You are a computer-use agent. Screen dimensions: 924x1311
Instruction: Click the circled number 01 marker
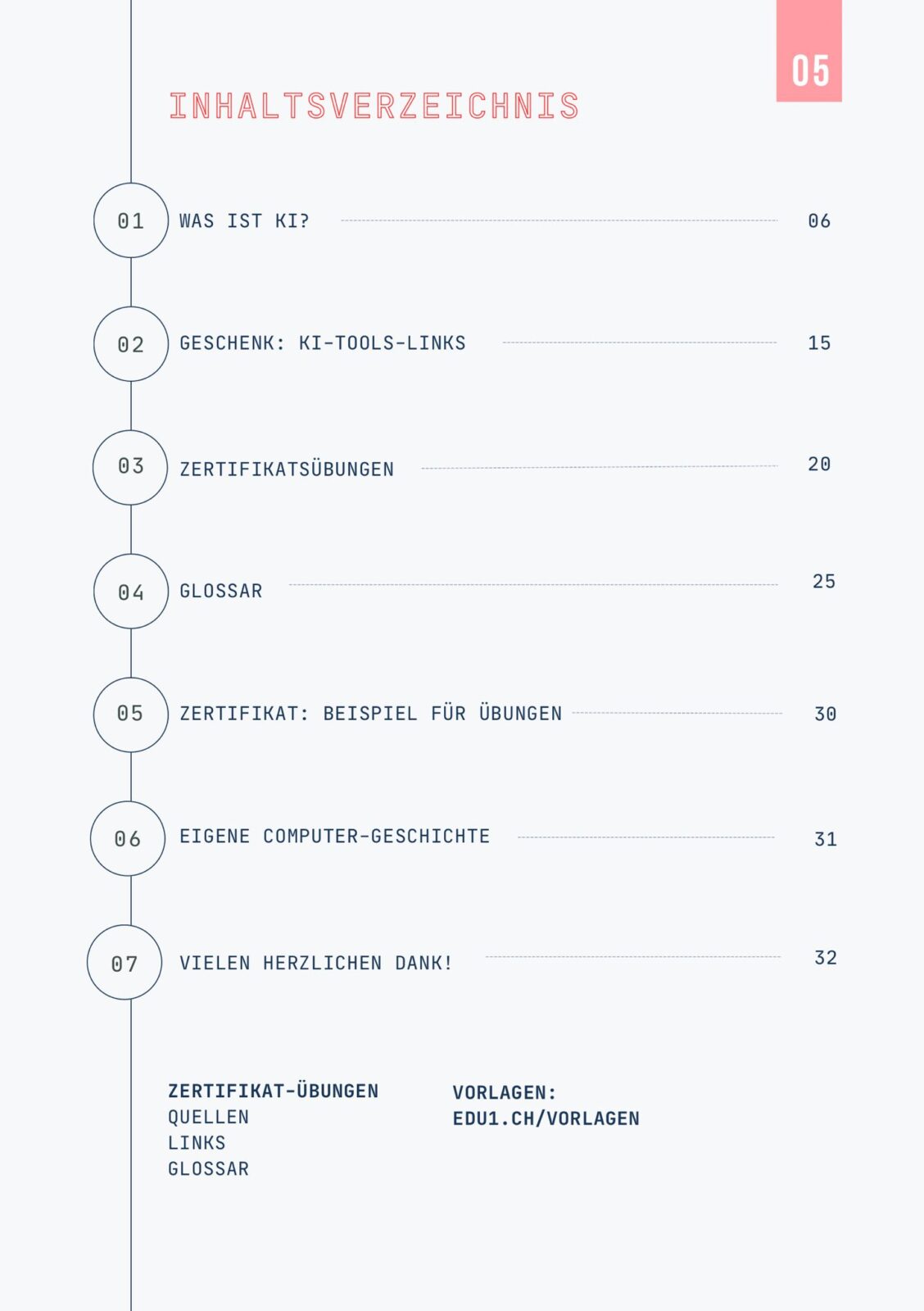pyautogui.click(x=131, y=220)
